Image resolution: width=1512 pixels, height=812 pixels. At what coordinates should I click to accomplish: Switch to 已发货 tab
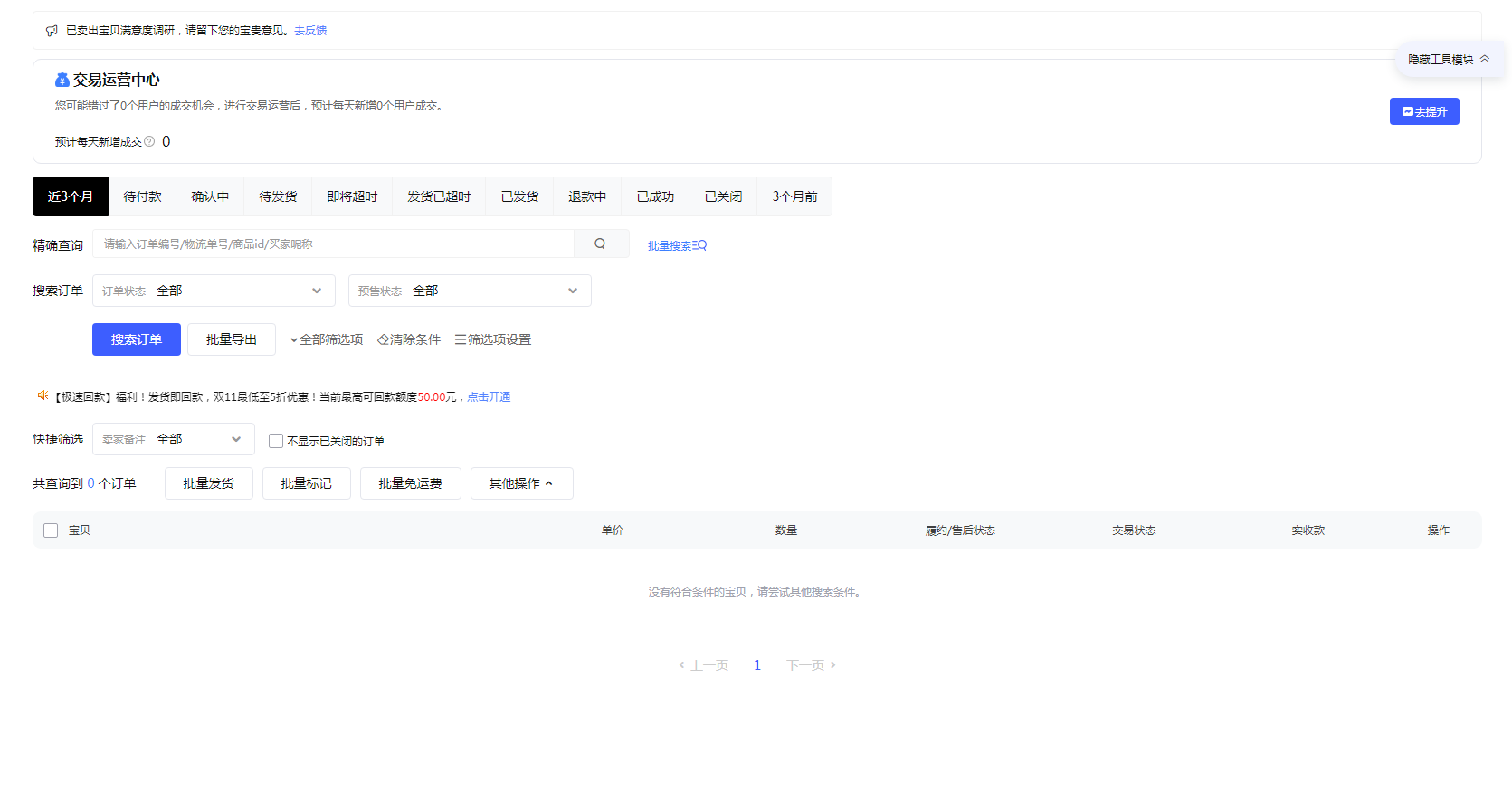pos(519,196)
